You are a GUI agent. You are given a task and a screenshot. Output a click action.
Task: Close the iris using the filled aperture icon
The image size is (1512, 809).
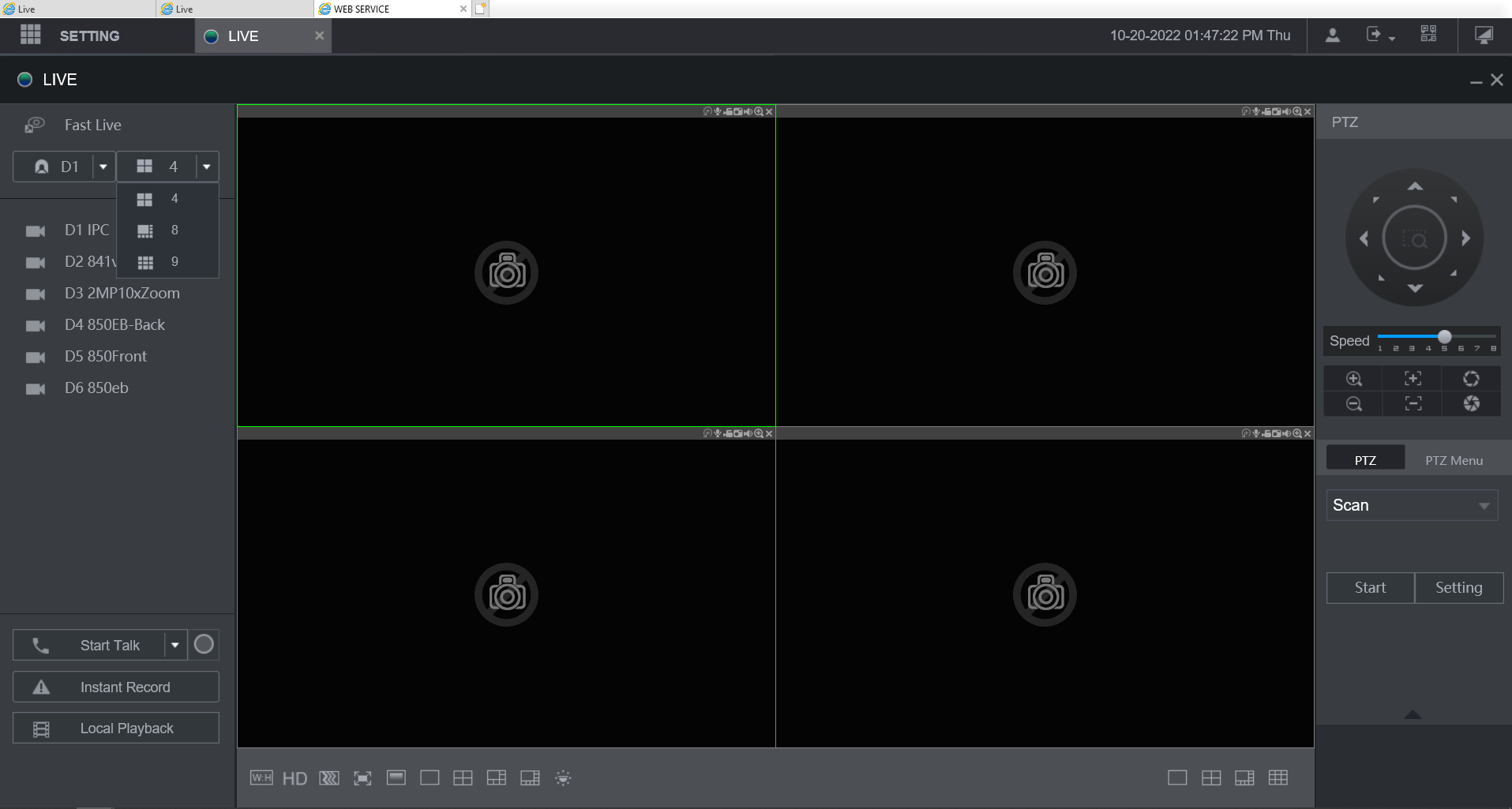[x=1472, y=404]
